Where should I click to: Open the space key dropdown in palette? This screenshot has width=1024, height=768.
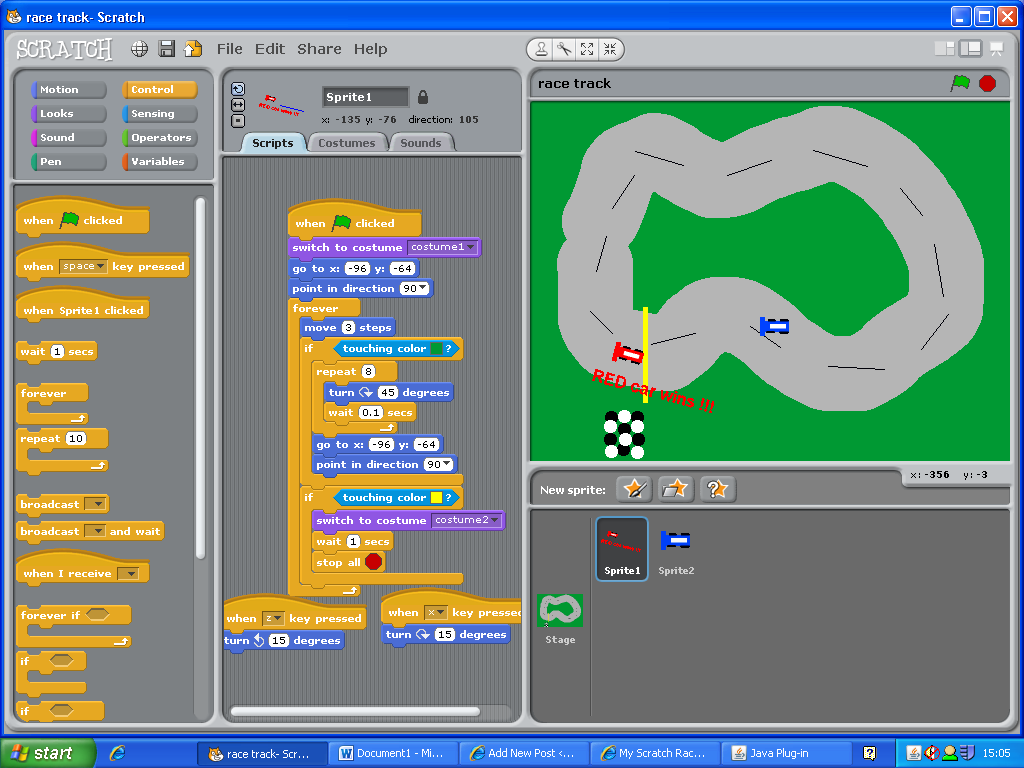84,266
